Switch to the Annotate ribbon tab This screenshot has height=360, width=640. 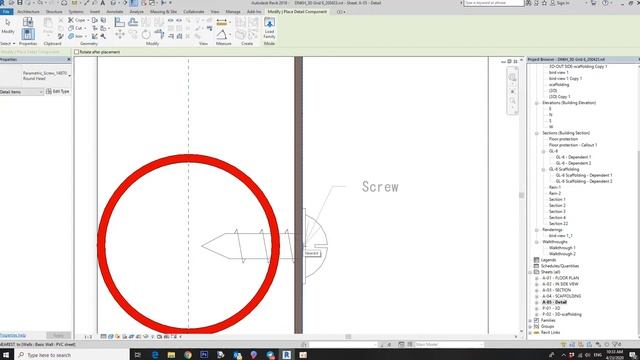pos(115,12)
